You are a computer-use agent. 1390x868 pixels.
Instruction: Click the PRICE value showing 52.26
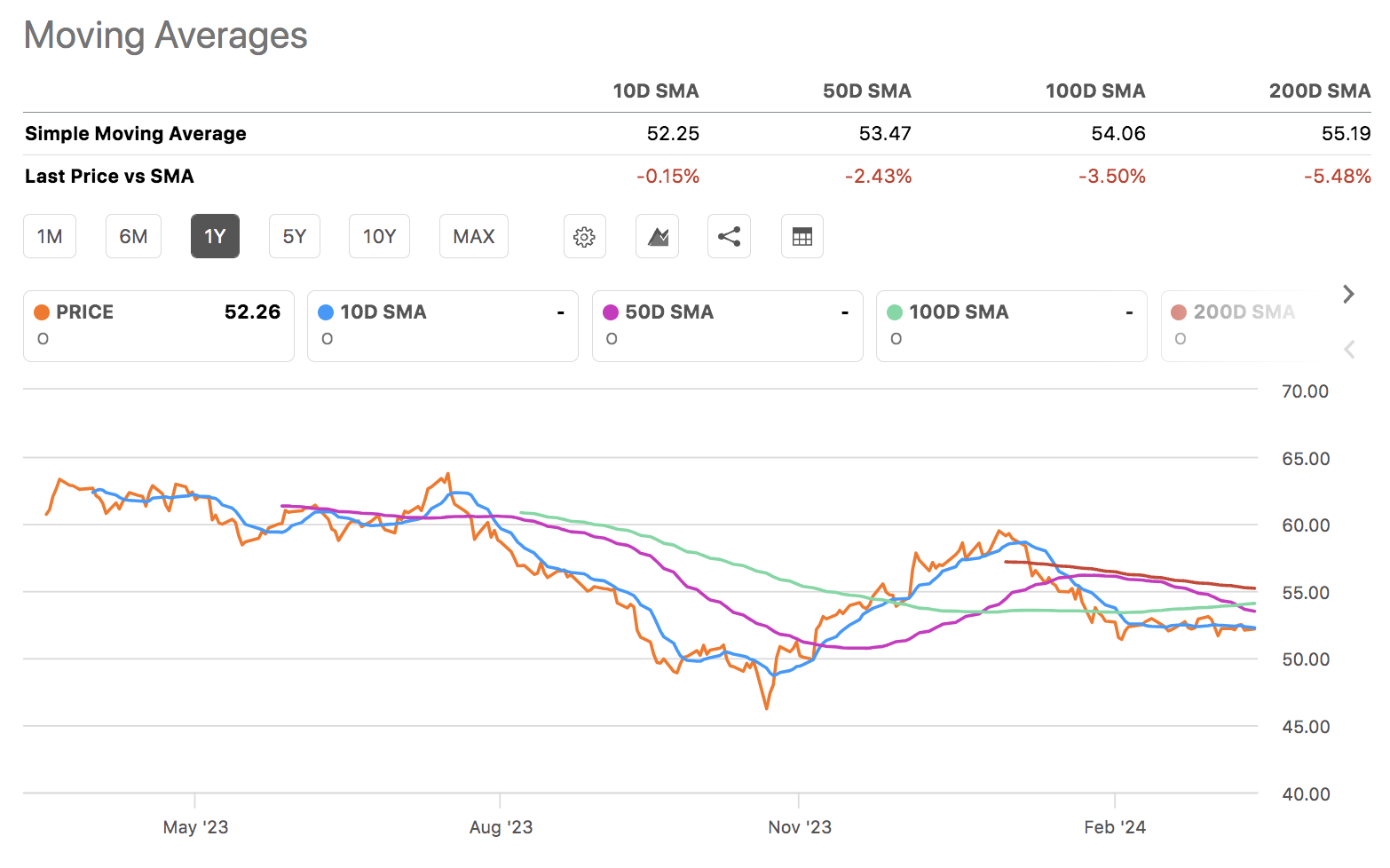tap(253, 312)
